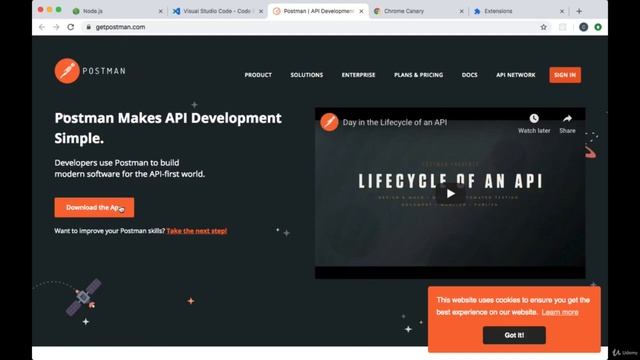Reload the page with refresh icon
Viewport: 640px width, 360px height.
point(71,27)
